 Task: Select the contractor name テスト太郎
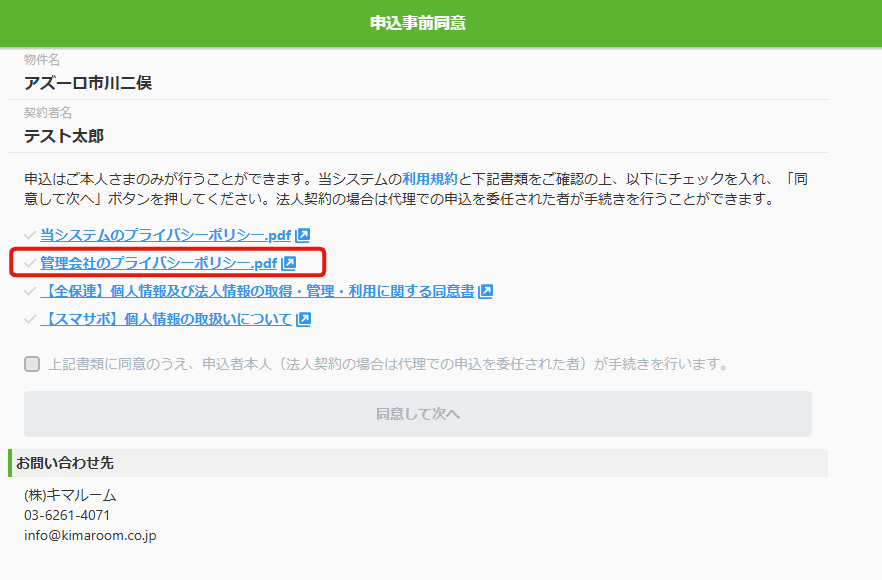click(64, 136)
